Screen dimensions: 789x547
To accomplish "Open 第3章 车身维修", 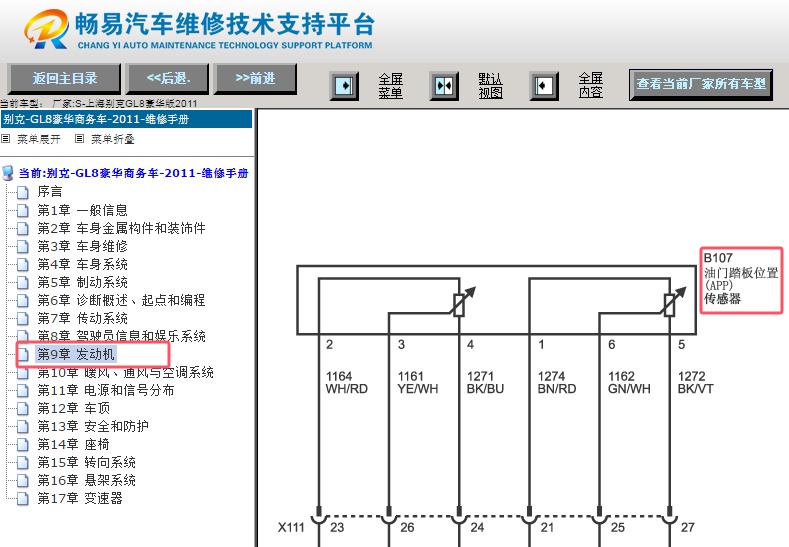I will pos(83,246).
